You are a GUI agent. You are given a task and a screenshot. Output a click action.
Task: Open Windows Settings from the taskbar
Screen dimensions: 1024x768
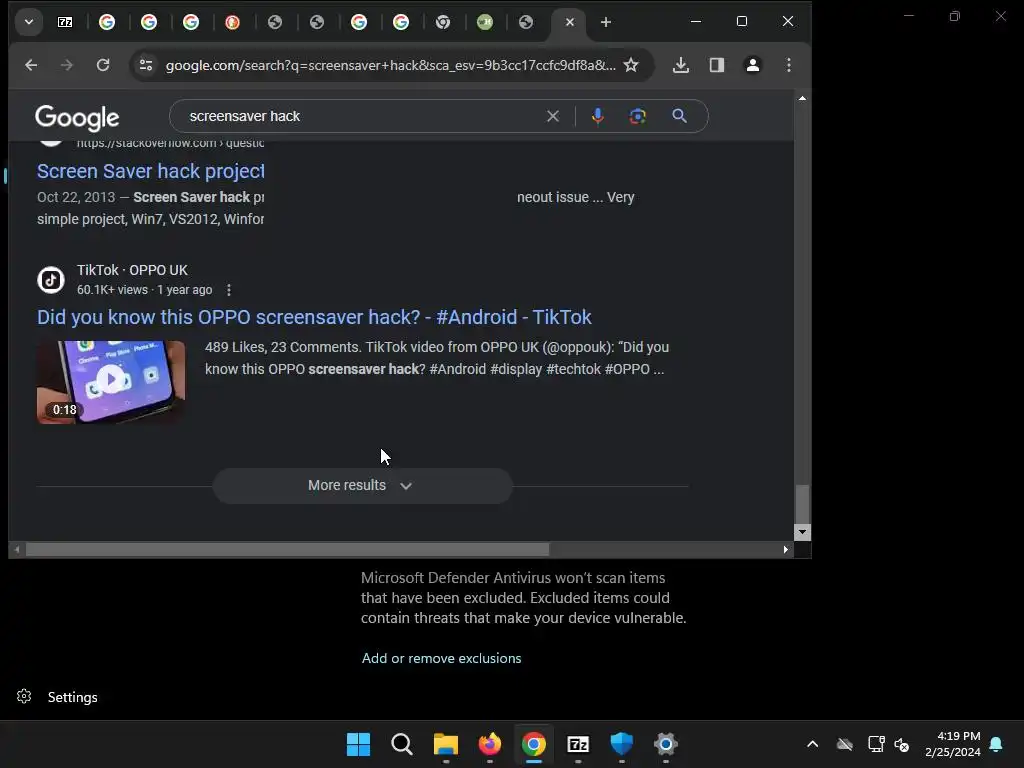pyautogui.click(x=665, y=744)
